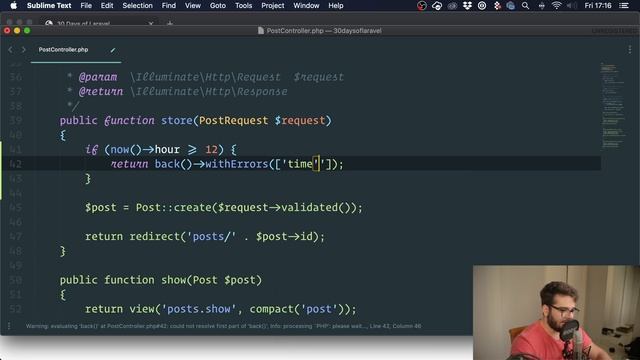The image size is (640, 360).
Task: Click the red circular menu bar icon
Action: pos(422,6)
